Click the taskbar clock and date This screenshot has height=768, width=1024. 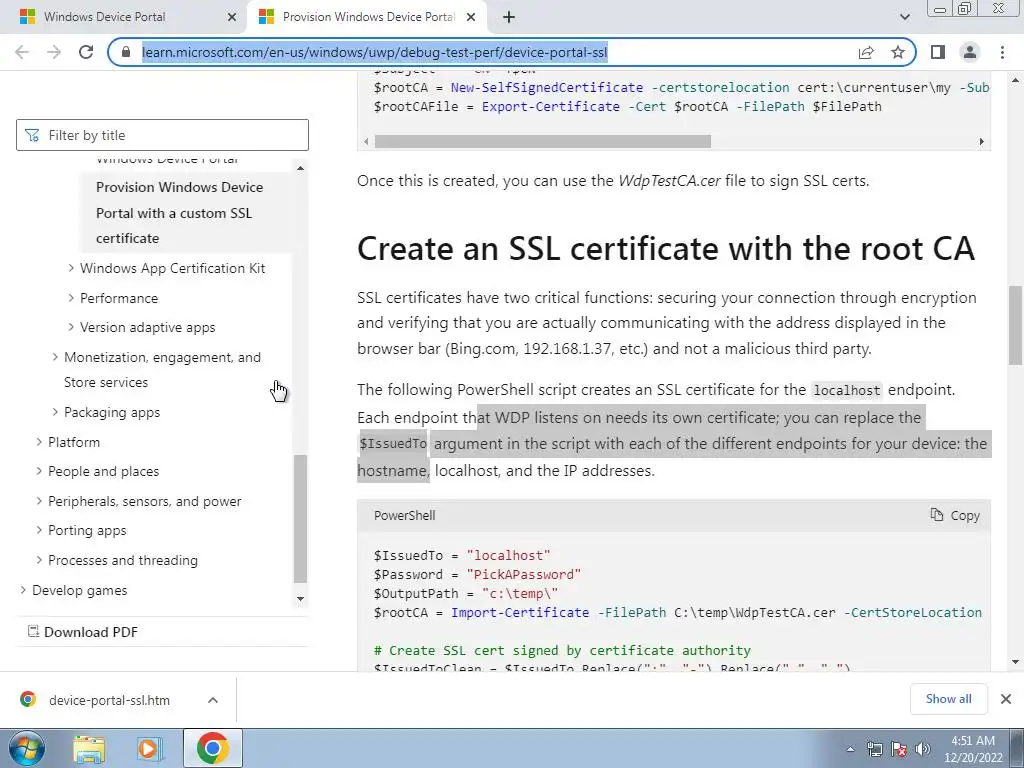pos(973,749)
